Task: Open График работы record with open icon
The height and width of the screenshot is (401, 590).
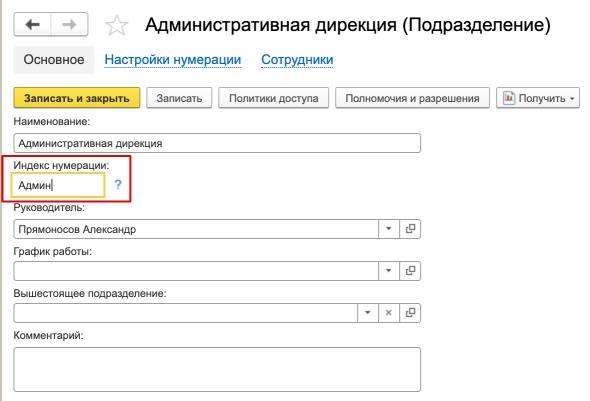Action: click(410, 271)
